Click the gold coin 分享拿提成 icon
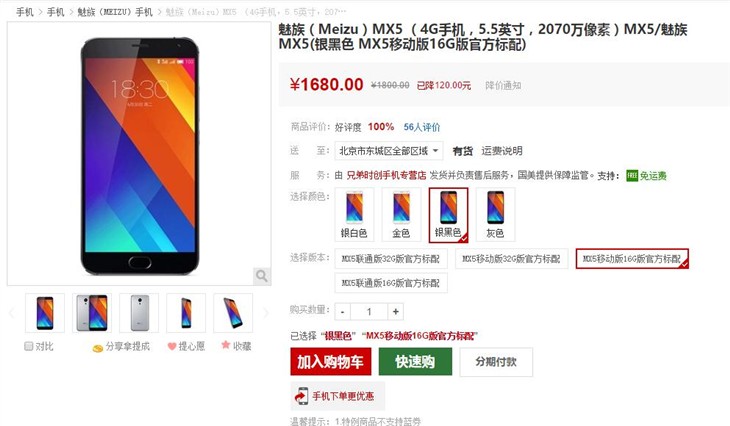Viewport: 730px width, 426px height. (98, 348)
